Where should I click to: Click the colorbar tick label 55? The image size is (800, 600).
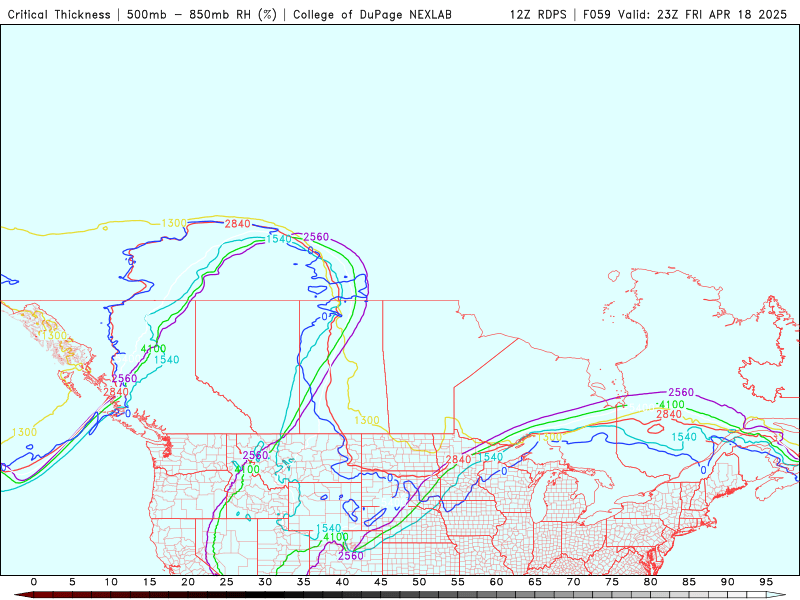(458, 582)
